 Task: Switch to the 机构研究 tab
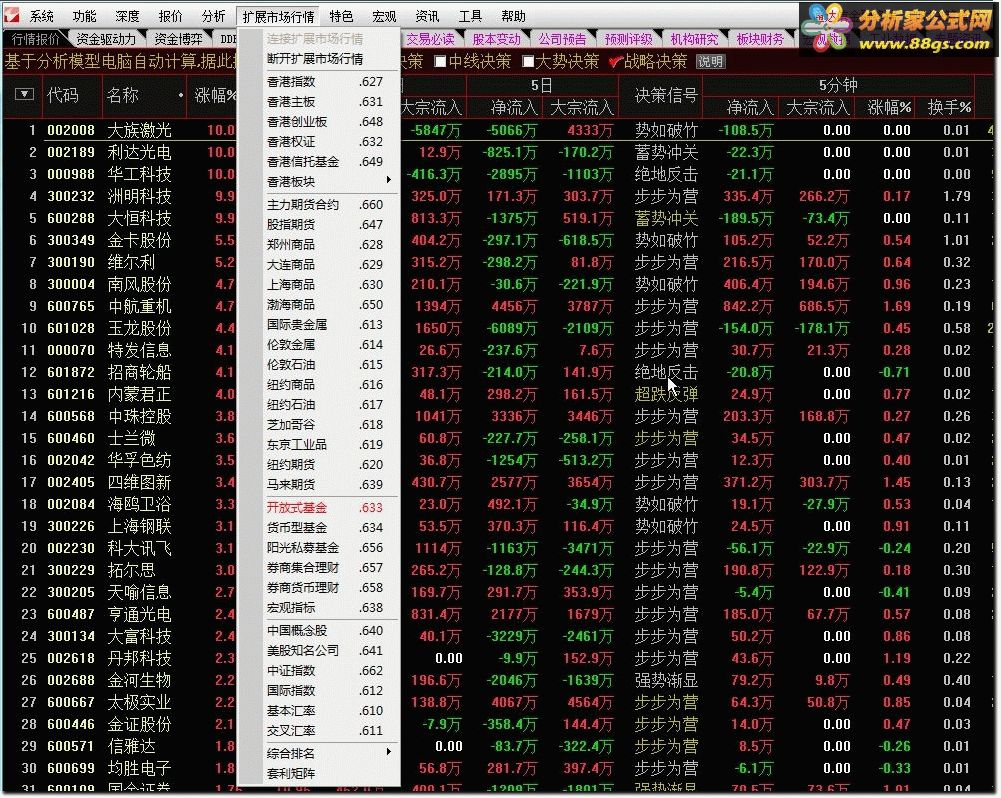(x=695, y=40)
